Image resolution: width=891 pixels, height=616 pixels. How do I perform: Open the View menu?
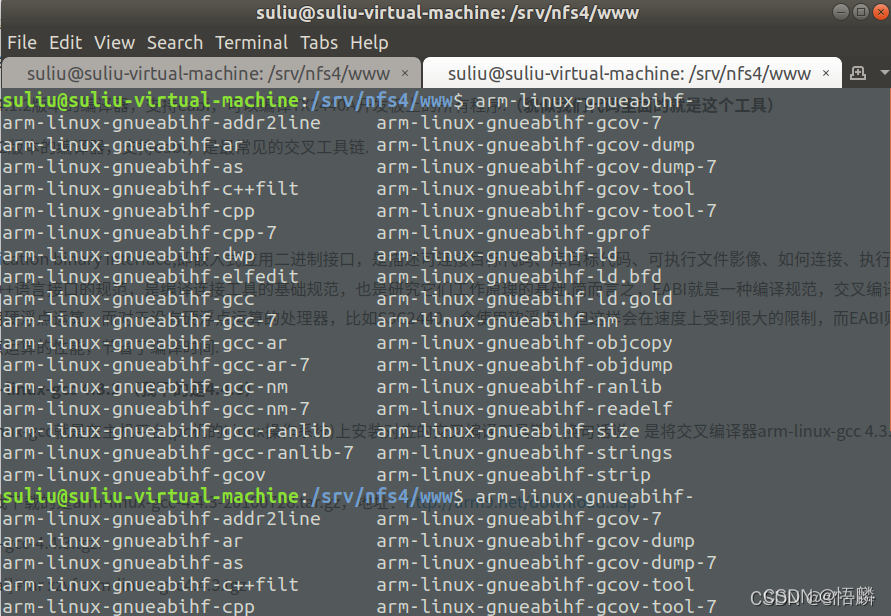click(x=114, y=43)
